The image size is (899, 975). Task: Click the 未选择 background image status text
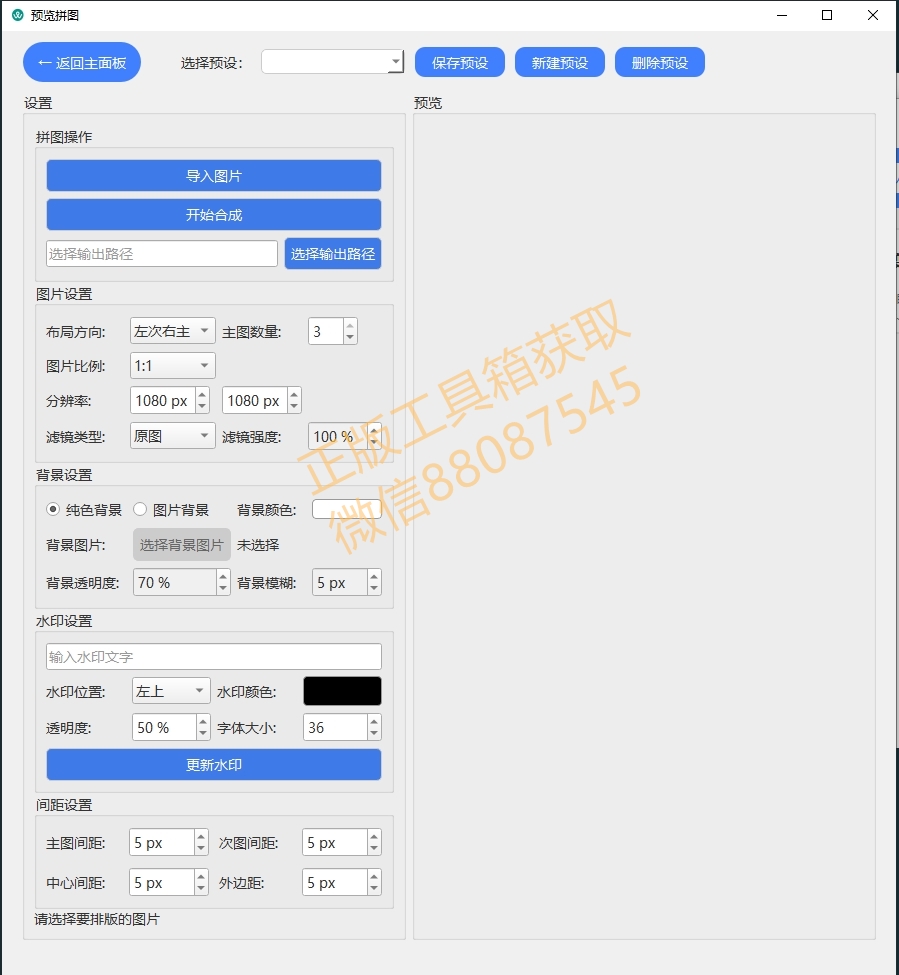pos(258,545)
